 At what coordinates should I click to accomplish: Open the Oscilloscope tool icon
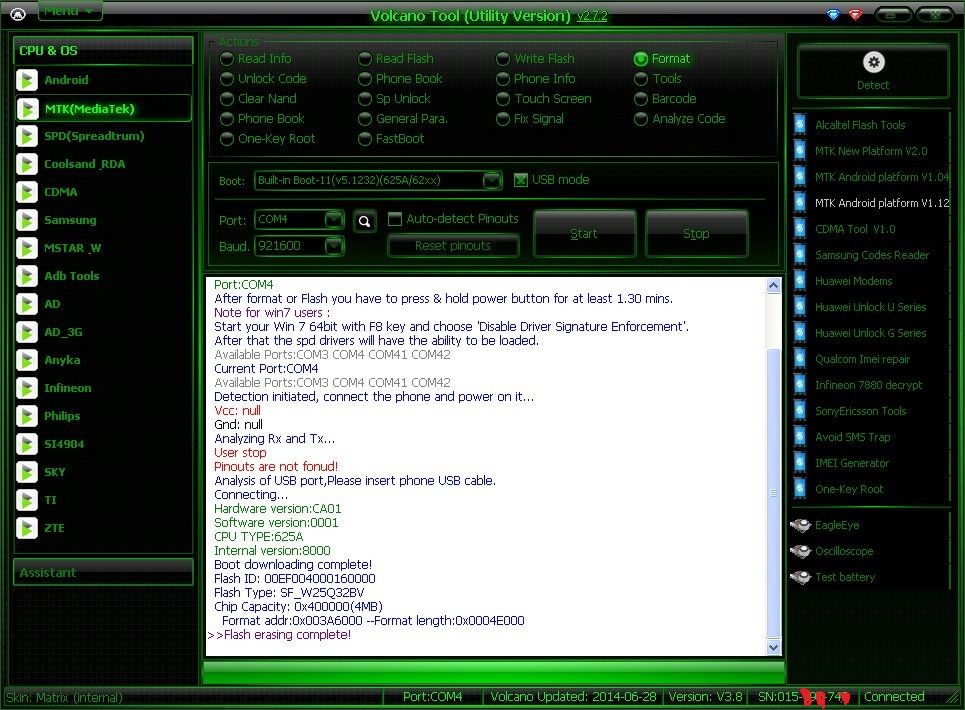(801, 551)
